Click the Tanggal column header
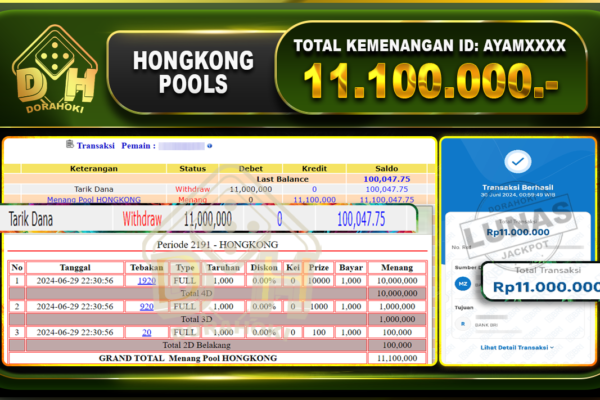 pyautogui.click(x=75, y=268)
